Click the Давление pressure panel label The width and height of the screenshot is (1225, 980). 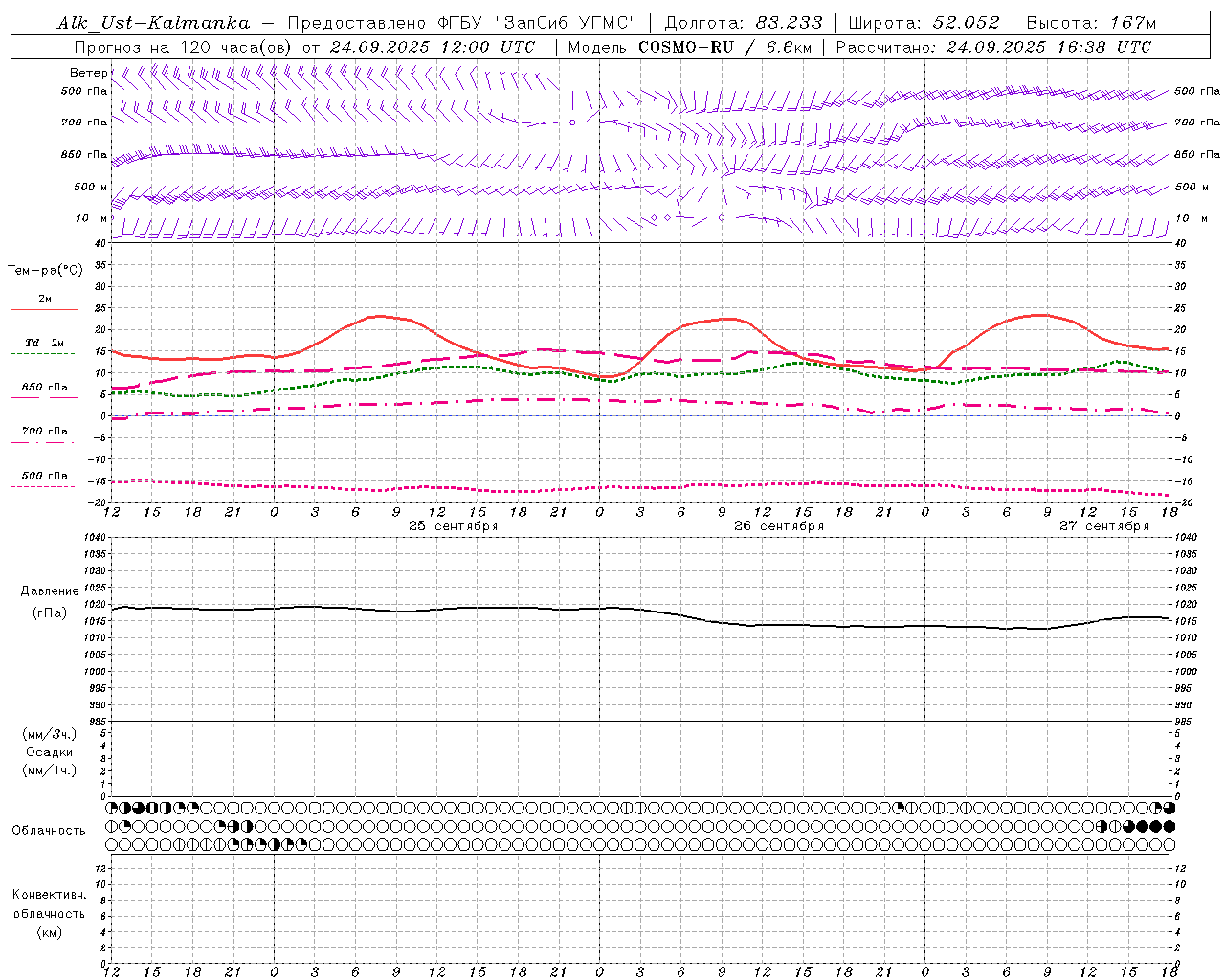tap(51, 591)
